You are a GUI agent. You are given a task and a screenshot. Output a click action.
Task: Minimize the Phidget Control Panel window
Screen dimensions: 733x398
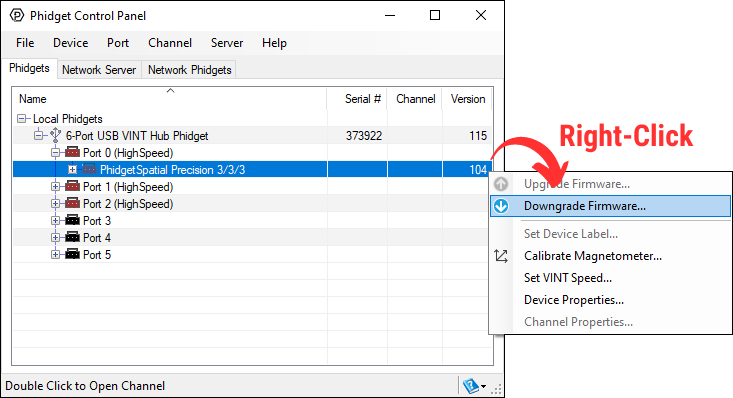[390, 15]
